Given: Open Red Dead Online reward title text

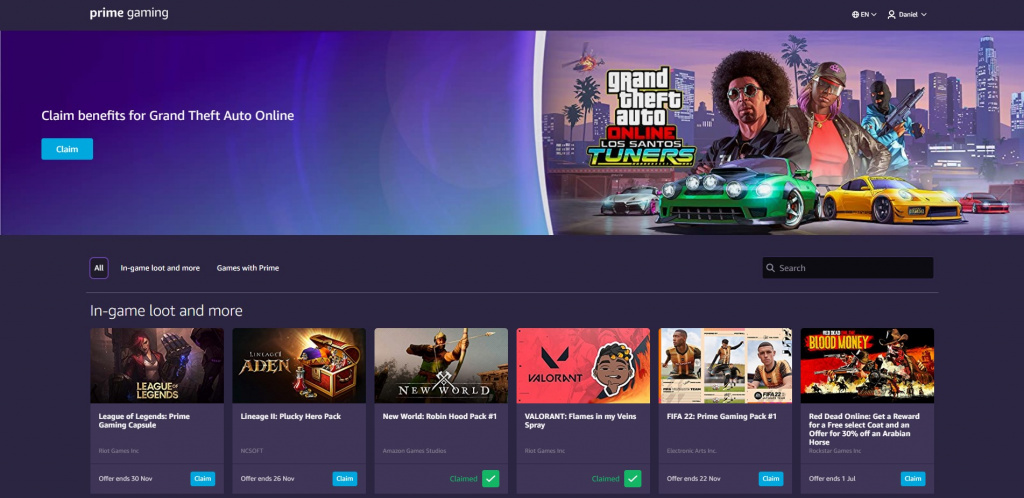Looking at the screenshot, I should (x=864, y=429).
